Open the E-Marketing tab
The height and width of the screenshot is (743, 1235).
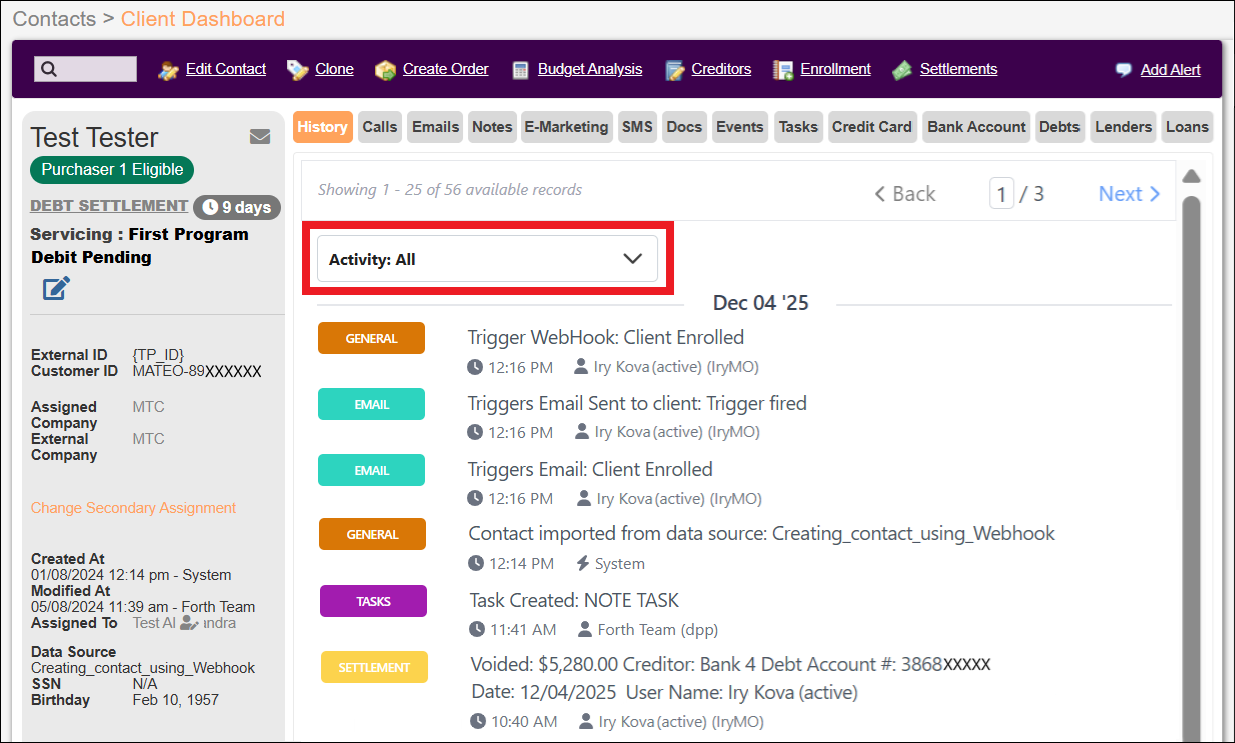[x=567, y=127]
